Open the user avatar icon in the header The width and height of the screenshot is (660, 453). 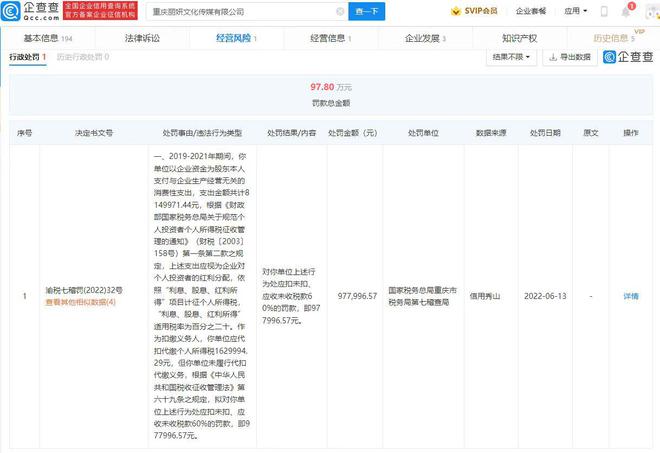pyautogui.click(x=636, y=12)
